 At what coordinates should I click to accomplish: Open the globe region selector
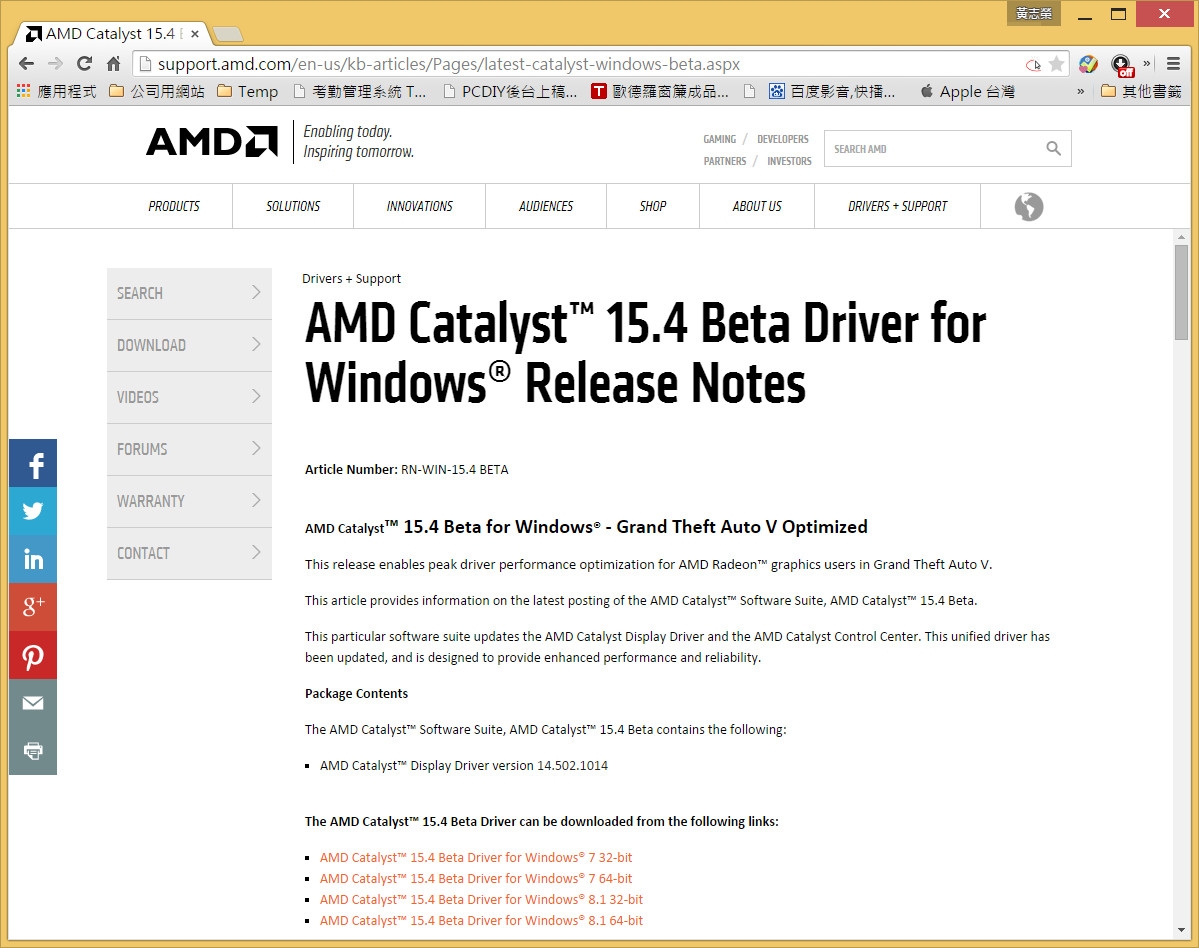[1028, 206]
